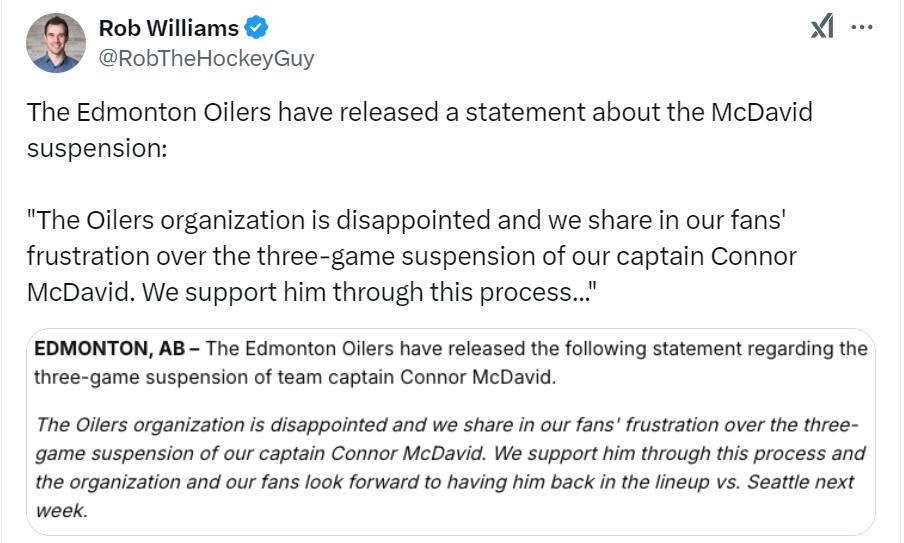Open the three-dot More options menu
This screenshot has height=543, width=904.
point(861,28)
